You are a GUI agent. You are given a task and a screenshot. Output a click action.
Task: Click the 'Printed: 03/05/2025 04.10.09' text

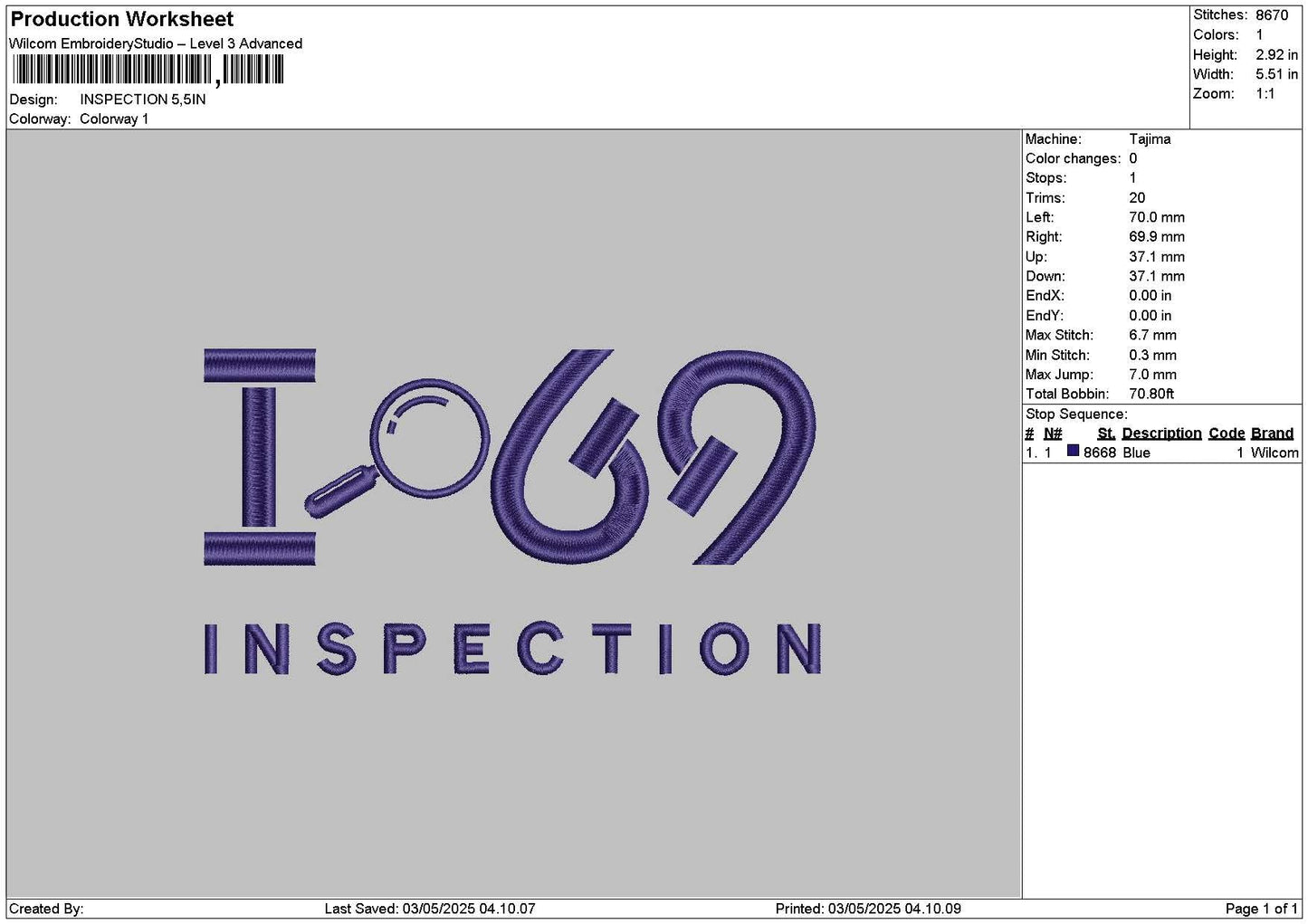pyautogui.click(x=868, y=909)
